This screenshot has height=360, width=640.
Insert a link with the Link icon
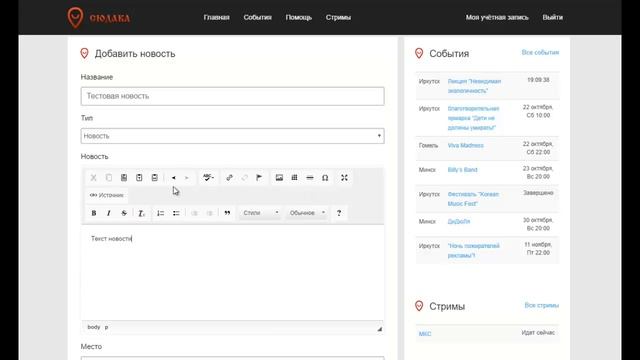click(x=229, y=178)
